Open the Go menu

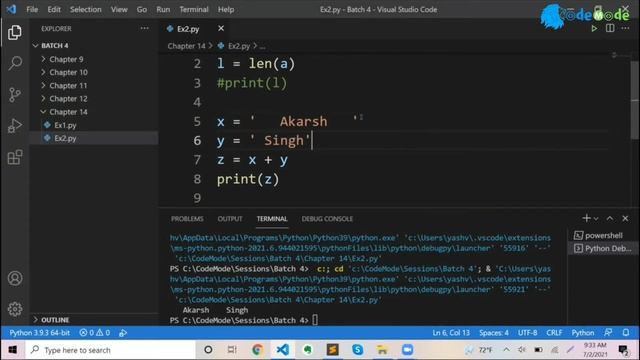click(x=142, y=9)
